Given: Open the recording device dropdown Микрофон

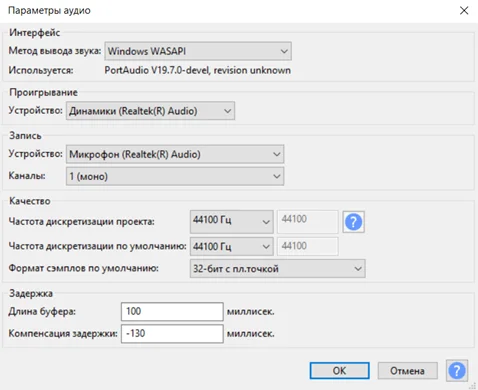Looking at the screenshot, I should pyautogui.click(x=175, y=154).
